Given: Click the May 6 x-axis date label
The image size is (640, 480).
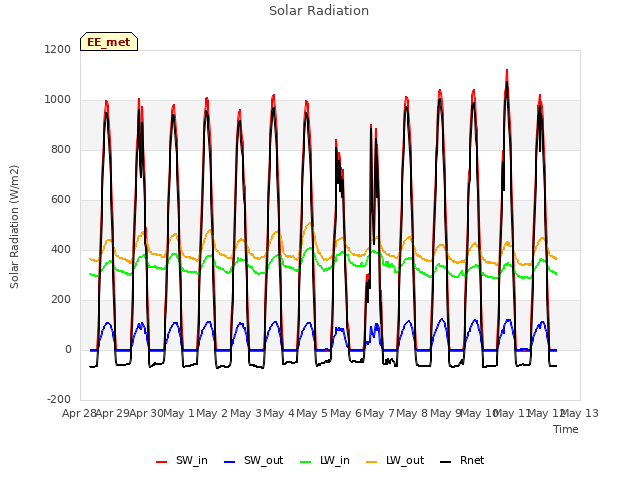Looking at the screenshot, I should pyautogui.click(x=346, y=413).
